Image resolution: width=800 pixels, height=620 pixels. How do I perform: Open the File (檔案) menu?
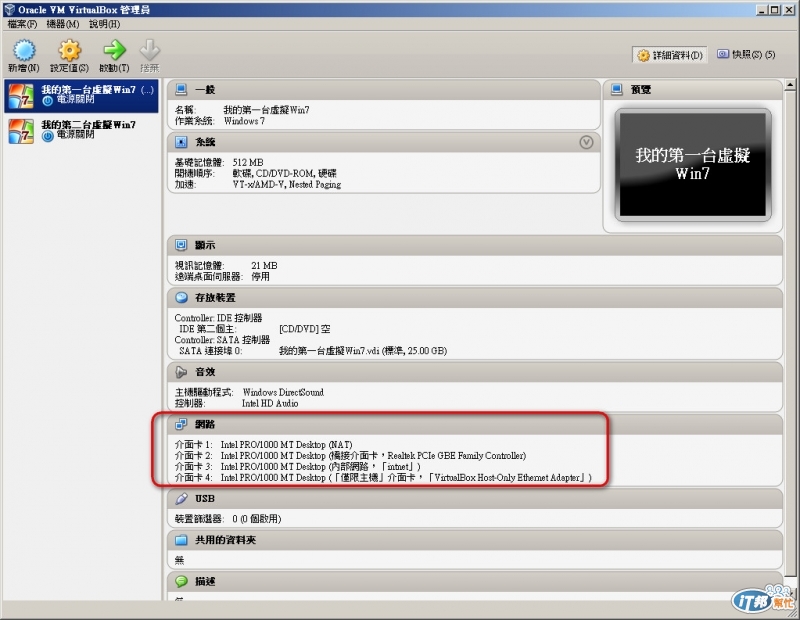[x=22, y=24]
